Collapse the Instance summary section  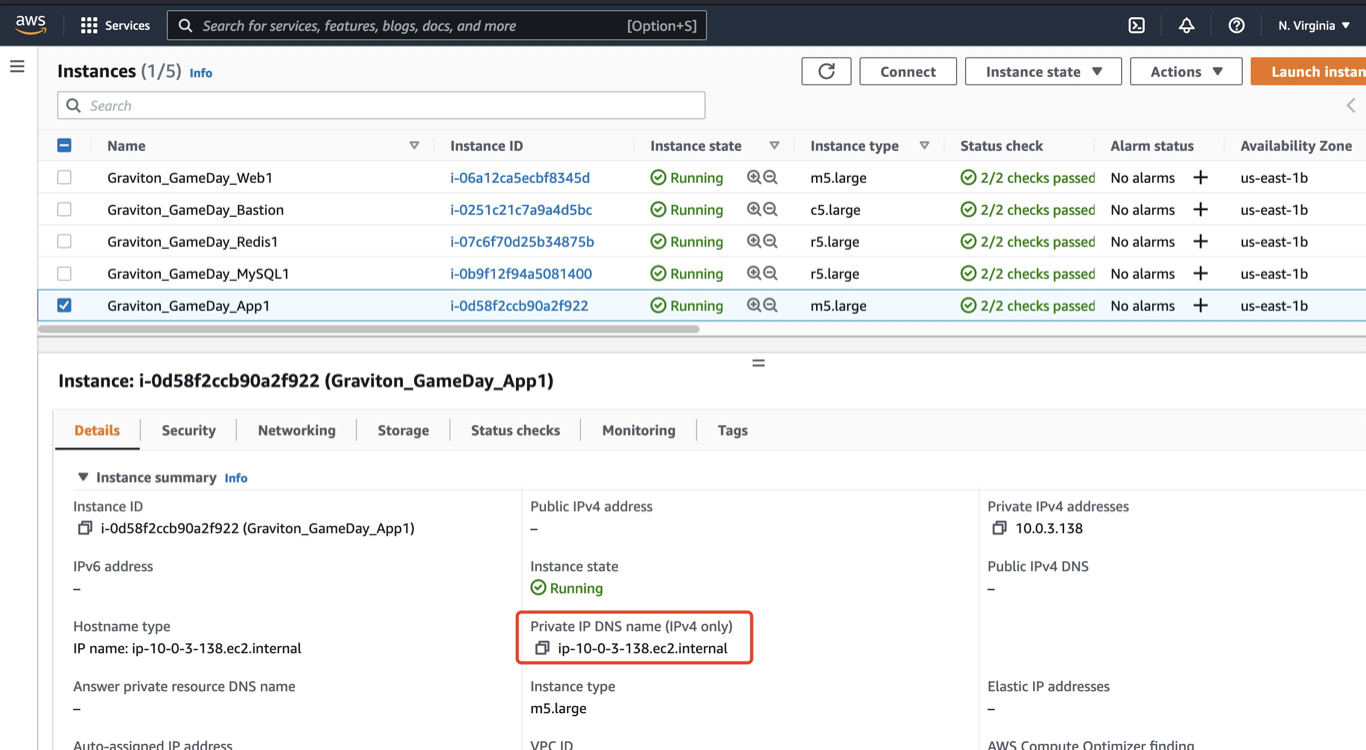83,477
